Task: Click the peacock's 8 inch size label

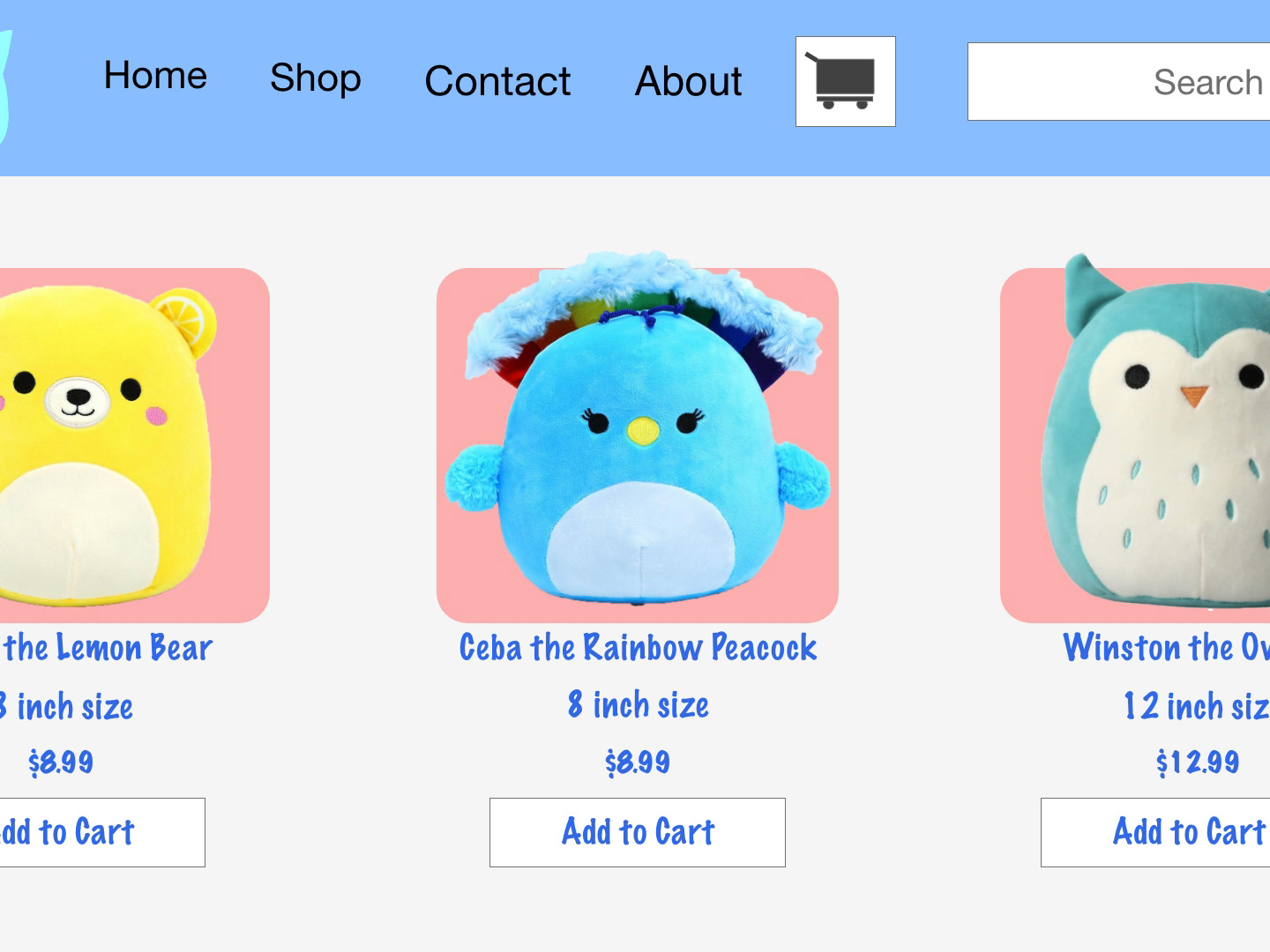Action: tap(638, 705)
